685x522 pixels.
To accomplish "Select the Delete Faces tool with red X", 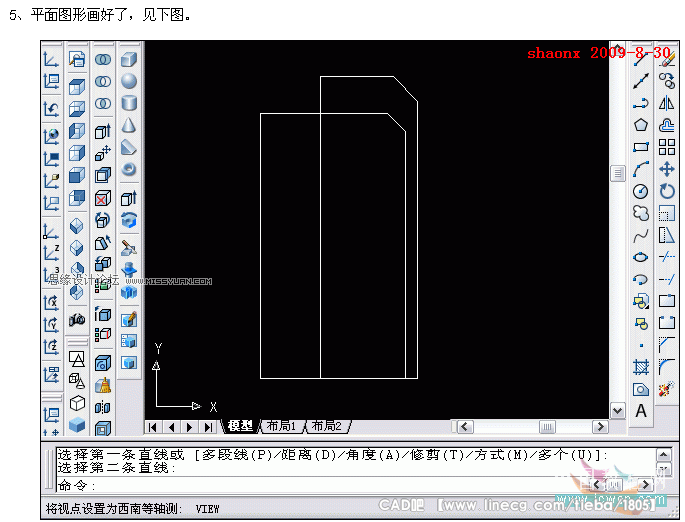I will 103,198.
